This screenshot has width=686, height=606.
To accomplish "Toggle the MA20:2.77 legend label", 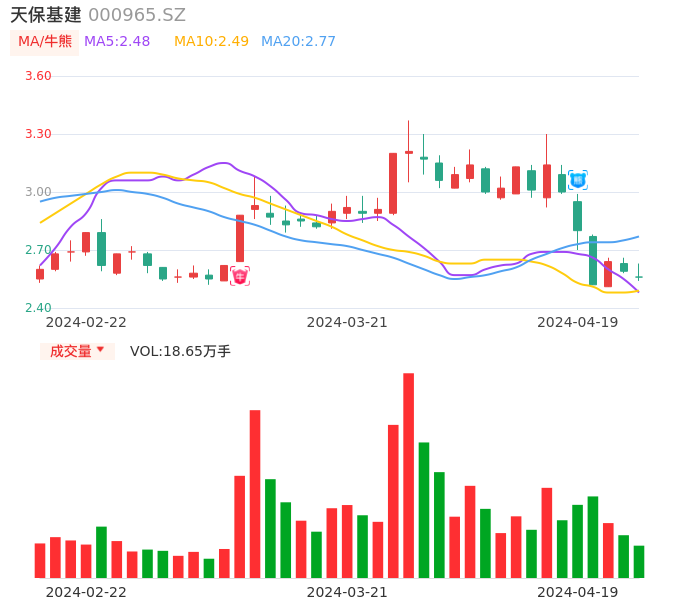I will coord(298,42).
